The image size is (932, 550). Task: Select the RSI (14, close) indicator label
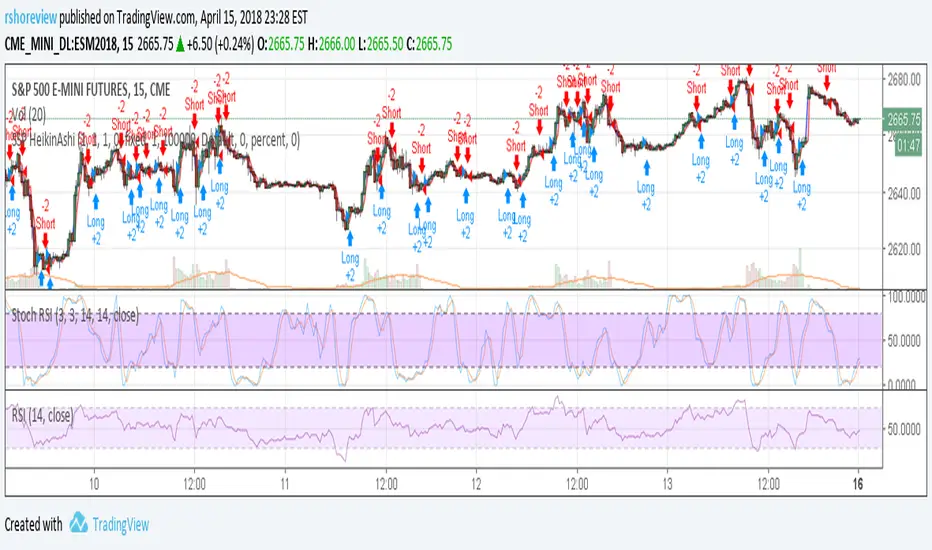[42, 415]
